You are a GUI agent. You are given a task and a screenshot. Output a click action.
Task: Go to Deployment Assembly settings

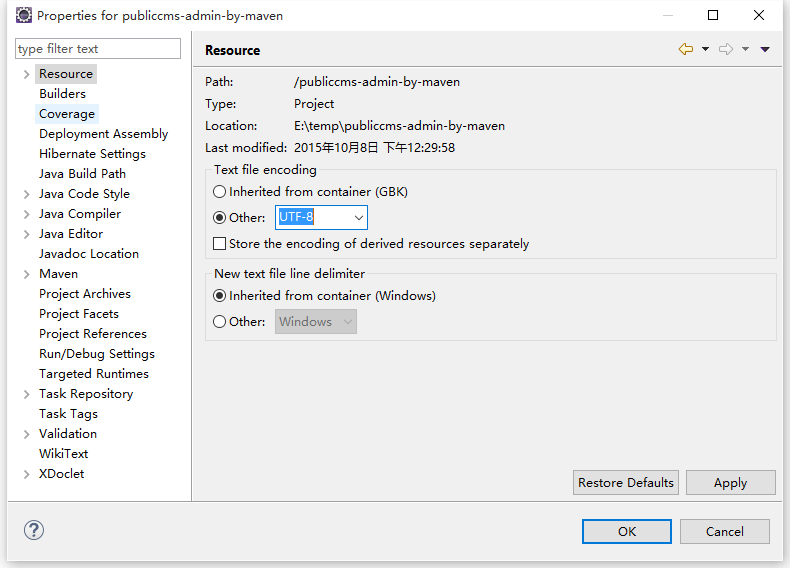103,134
